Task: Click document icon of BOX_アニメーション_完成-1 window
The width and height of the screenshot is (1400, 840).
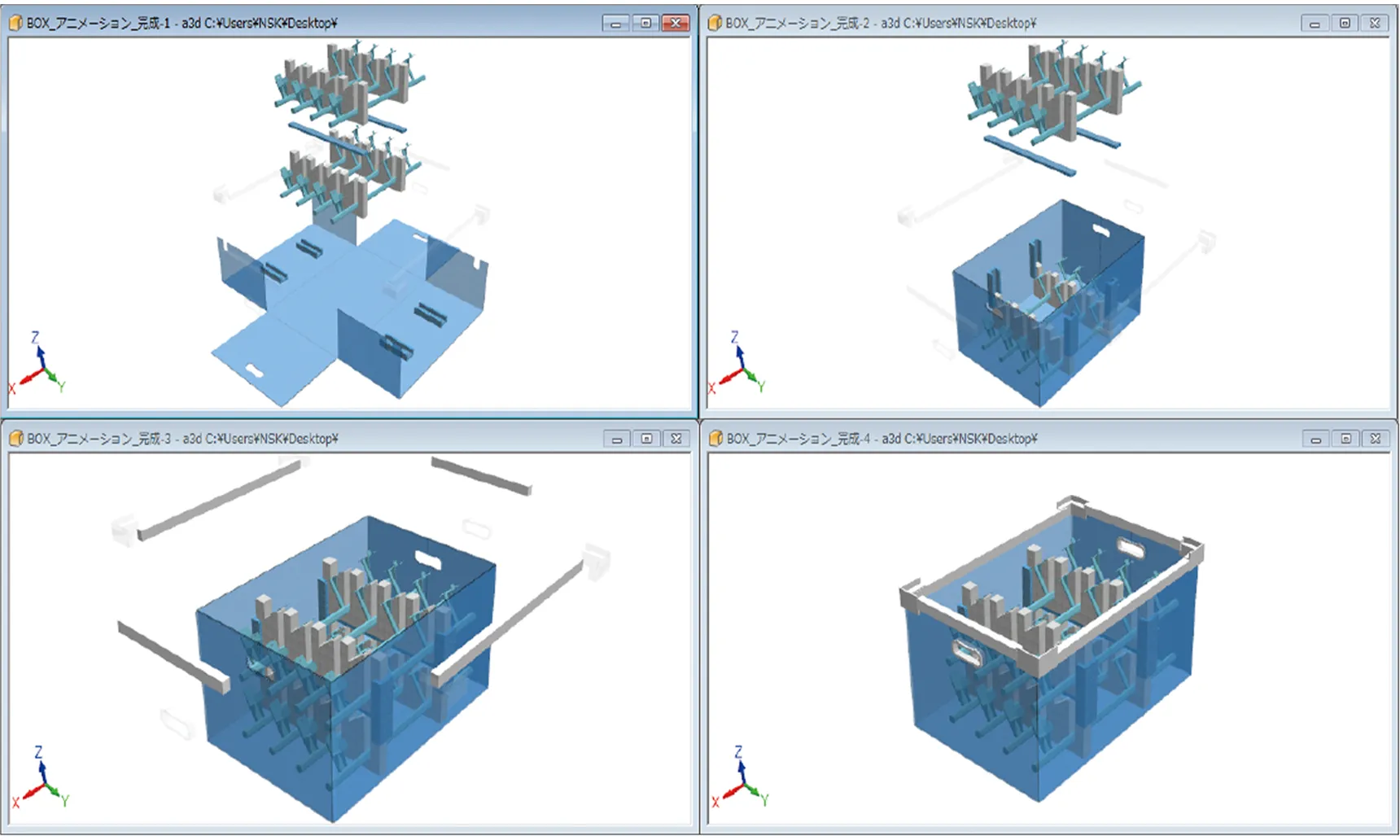Action: 16,23
